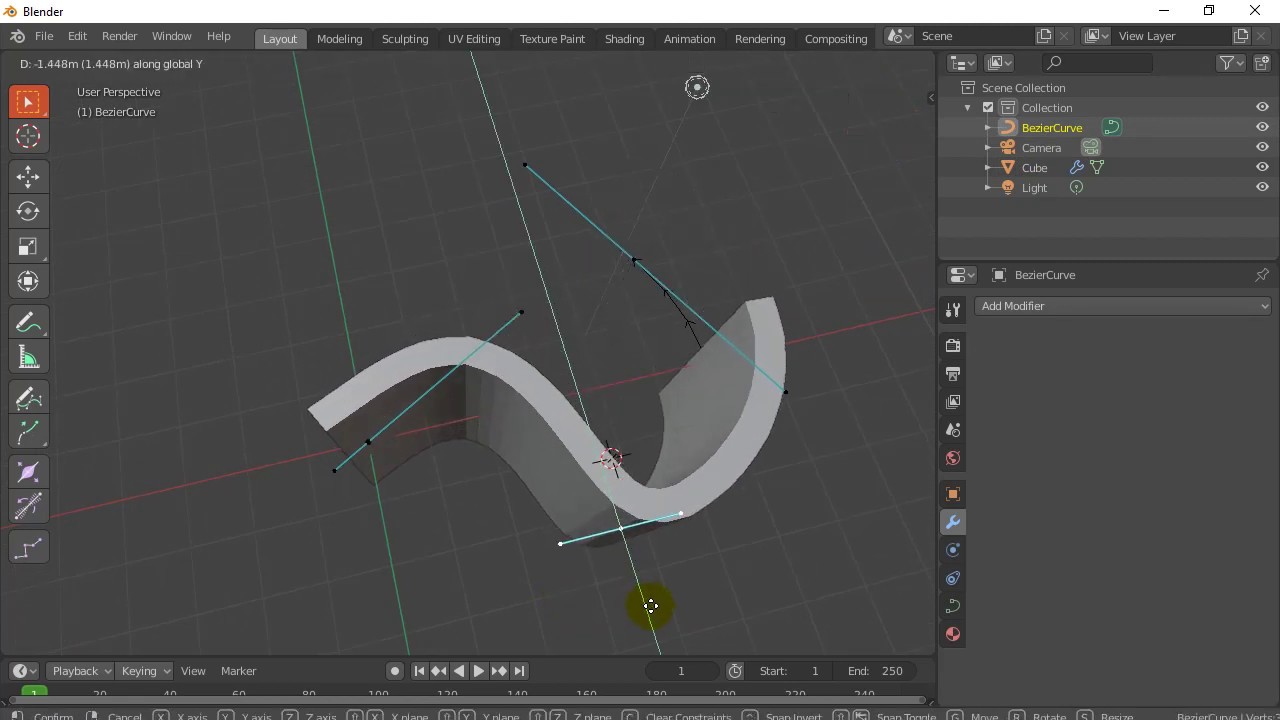Screen dimensions: 1280x720
Task: Open the Object Data curve properties tab
Action: 953,606
